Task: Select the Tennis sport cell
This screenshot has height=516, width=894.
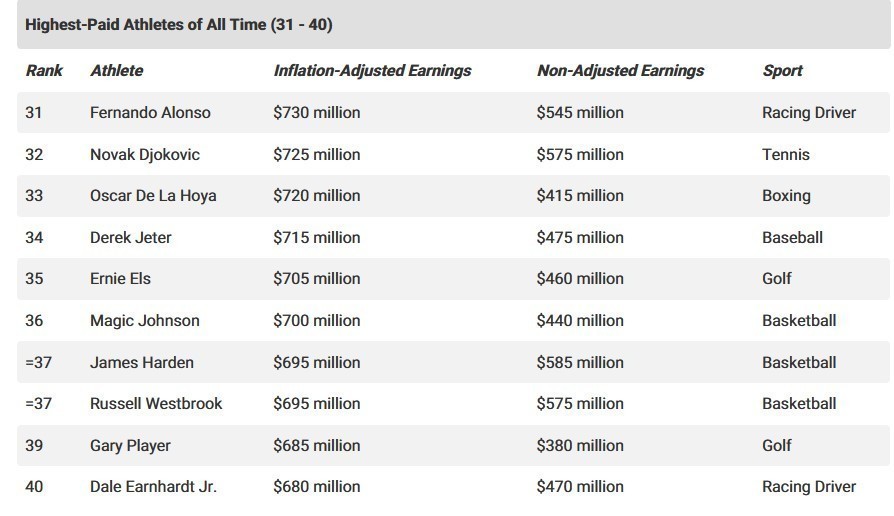Action: point(786,155)
